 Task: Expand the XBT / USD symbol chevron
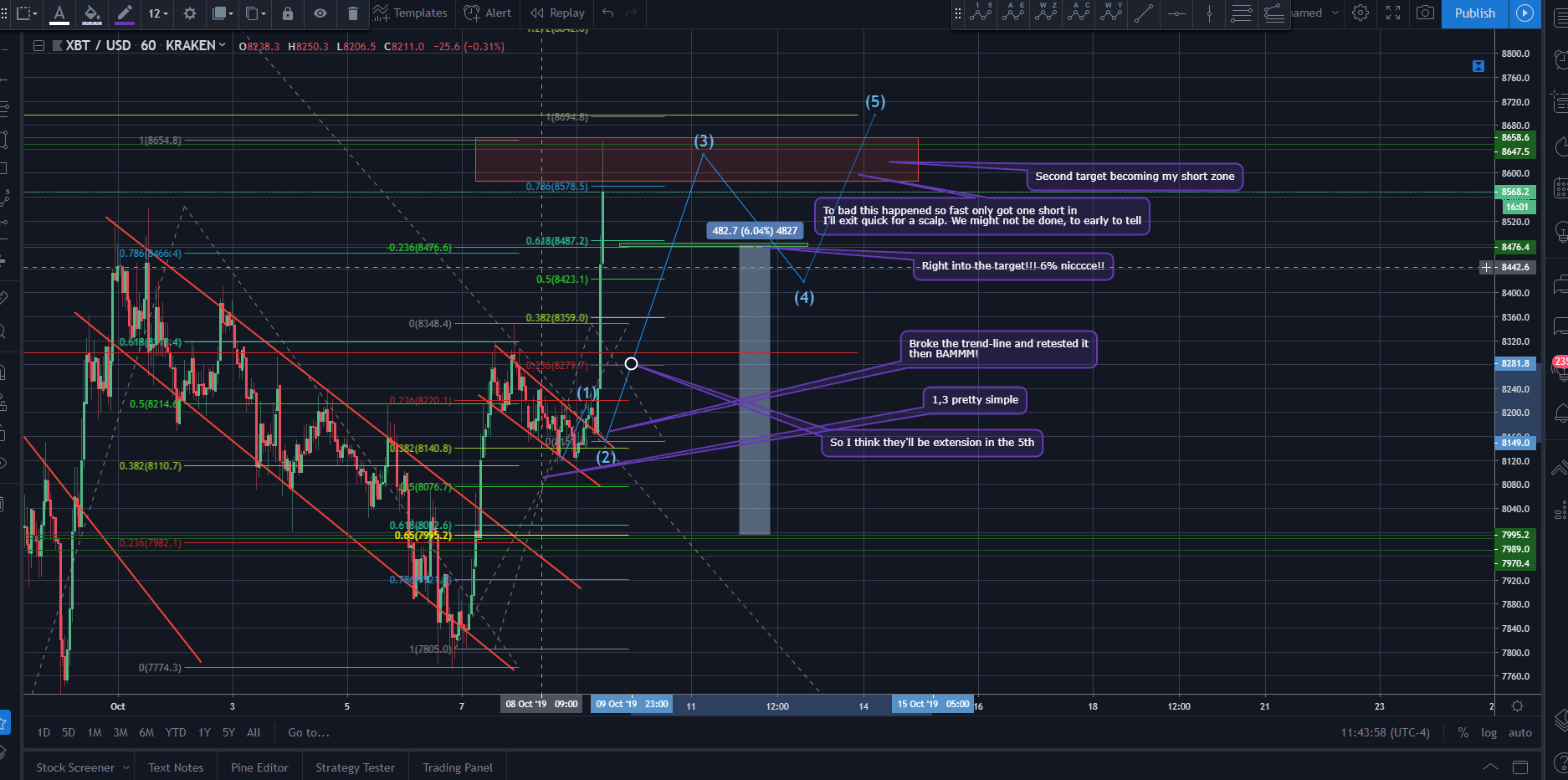[222, 45]
